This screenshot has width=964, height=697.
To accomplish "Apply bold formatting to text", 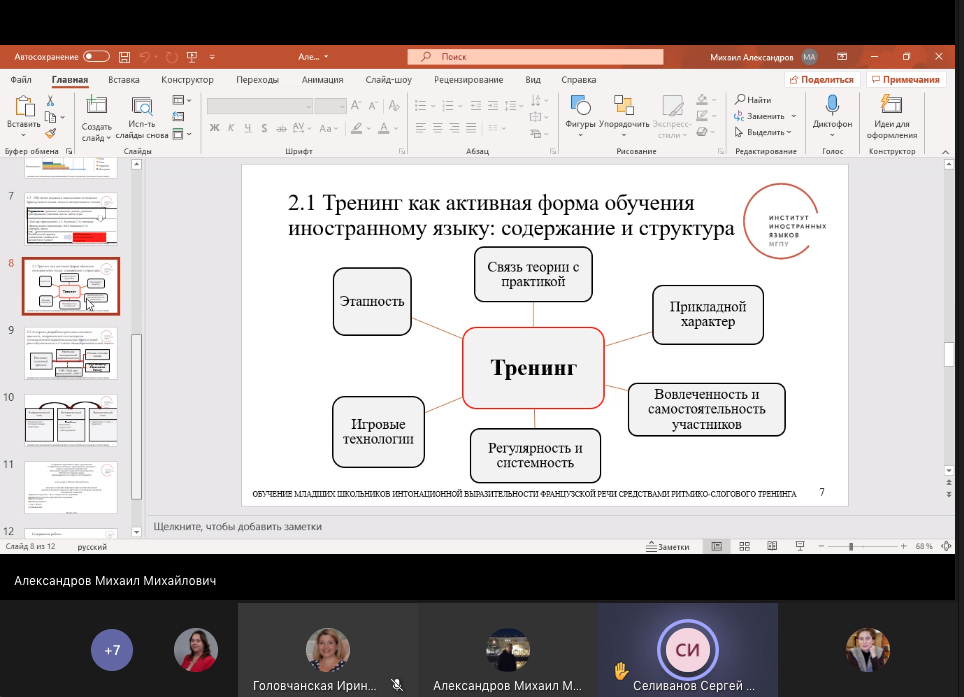I will tap(213, 129).
